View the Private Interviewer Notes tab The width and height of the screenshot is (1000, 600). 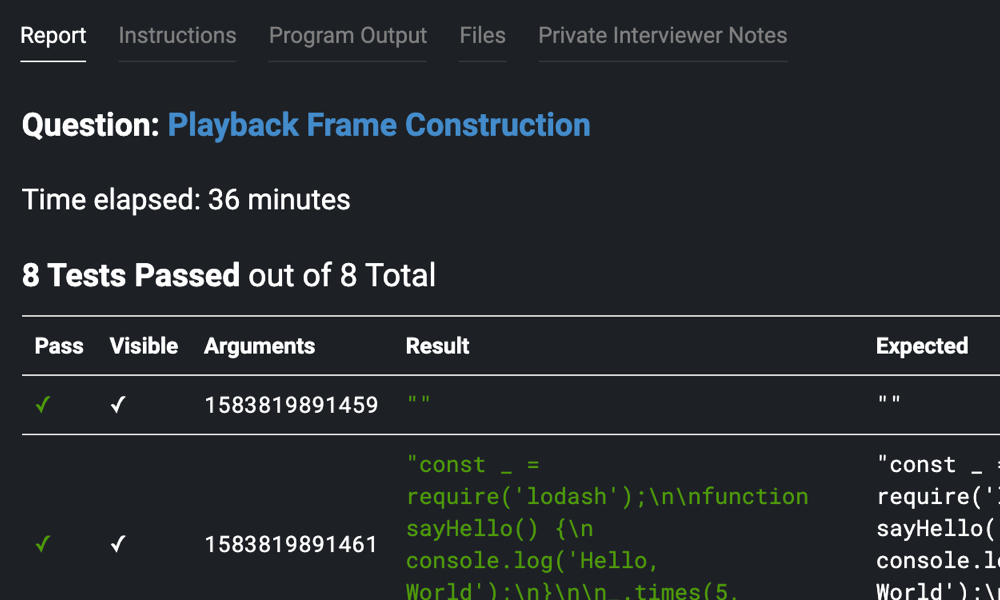(x=662, y=36)
